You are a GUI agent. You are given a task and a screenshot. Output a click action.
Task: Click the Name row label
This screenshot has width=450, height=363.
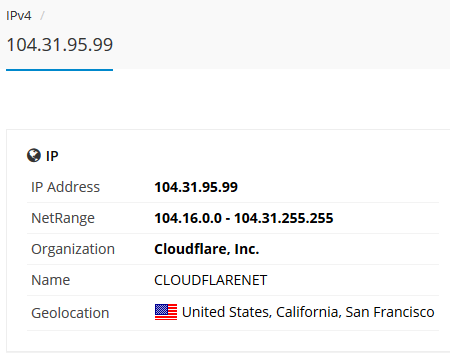pos(51,280)
